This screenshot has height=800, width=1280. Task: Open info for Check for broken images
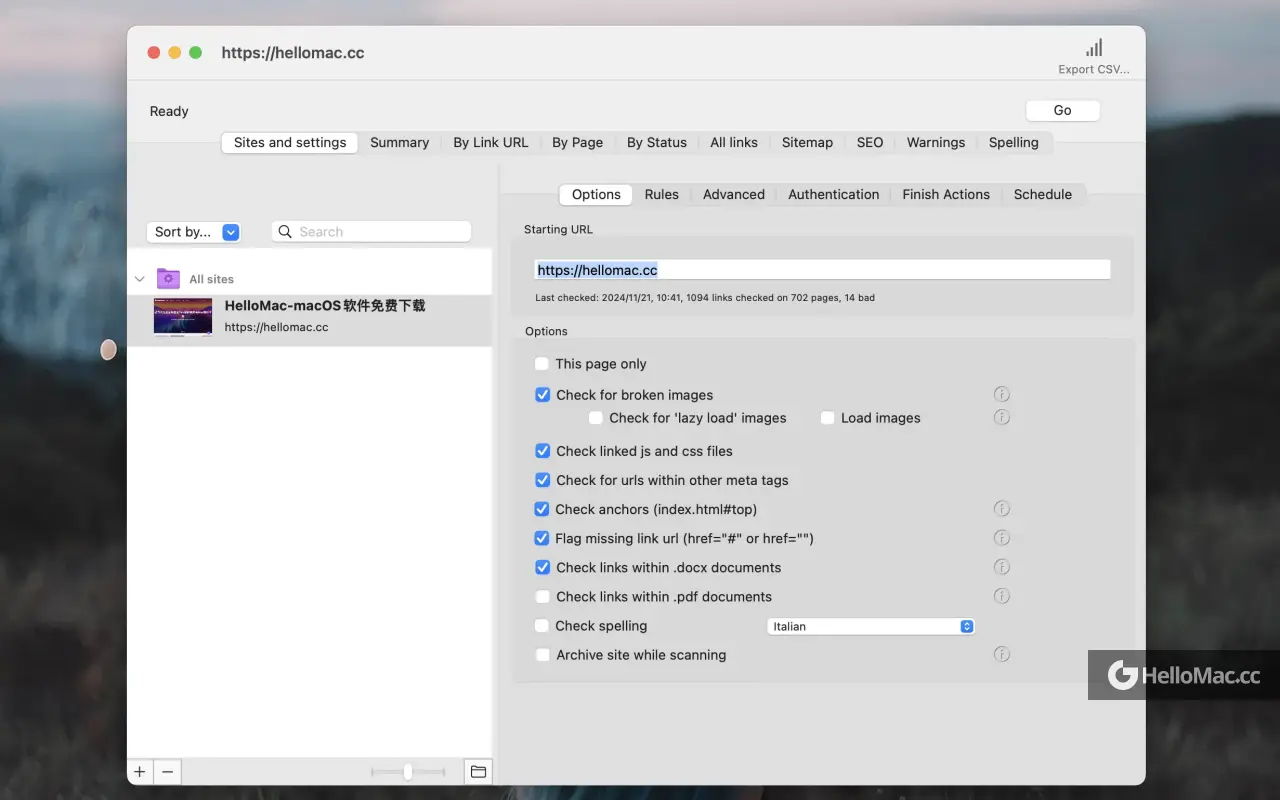1002,394
